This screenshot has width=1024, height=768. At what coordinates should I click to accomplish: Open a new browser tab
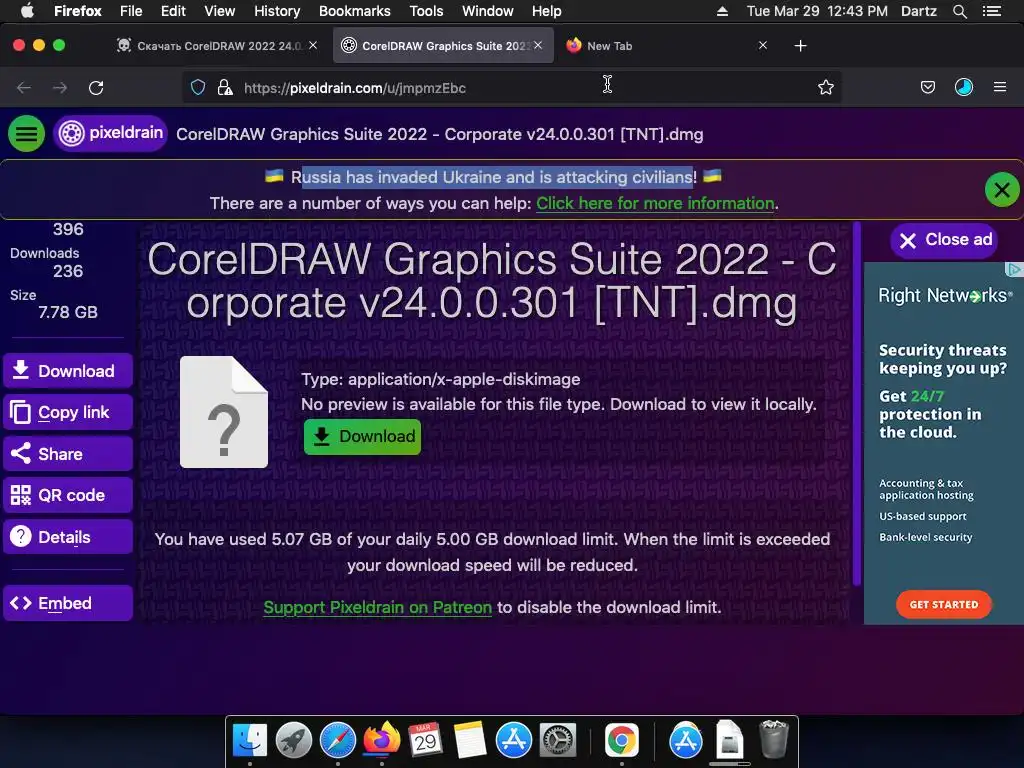pyautogui.click(x=801, y=46)
